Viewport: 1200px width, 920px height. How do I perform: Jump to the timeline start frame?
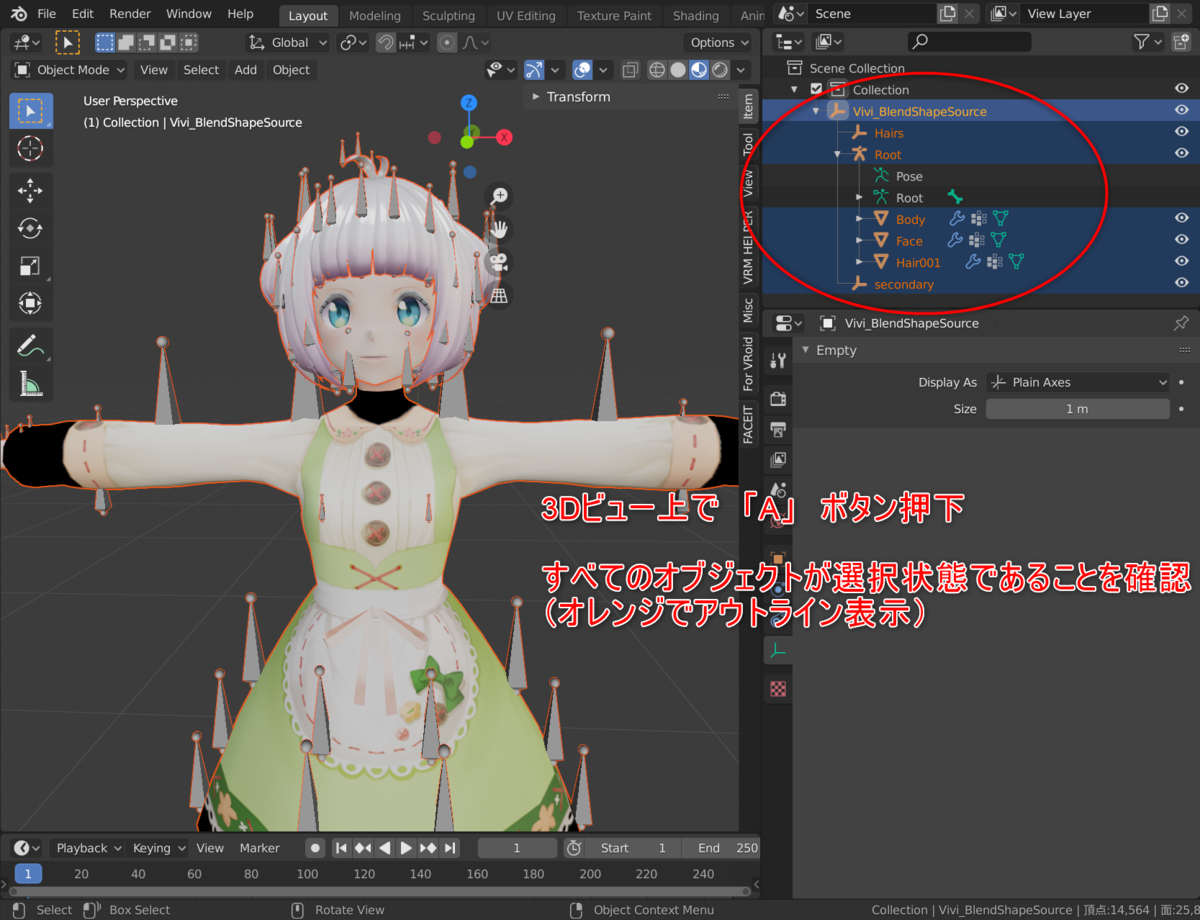click(x=341, y=848)
